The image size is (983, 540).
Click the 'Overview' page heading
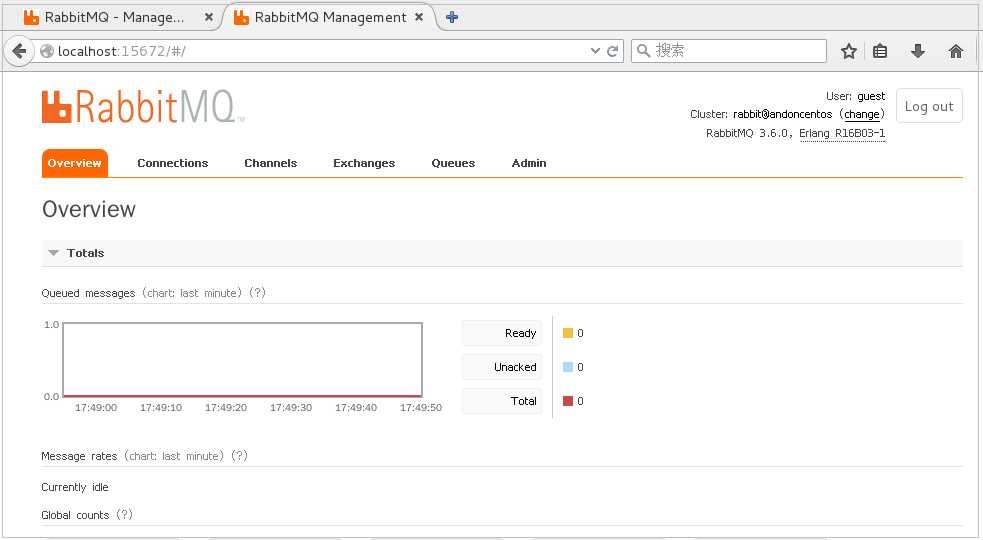coord(88,209)
